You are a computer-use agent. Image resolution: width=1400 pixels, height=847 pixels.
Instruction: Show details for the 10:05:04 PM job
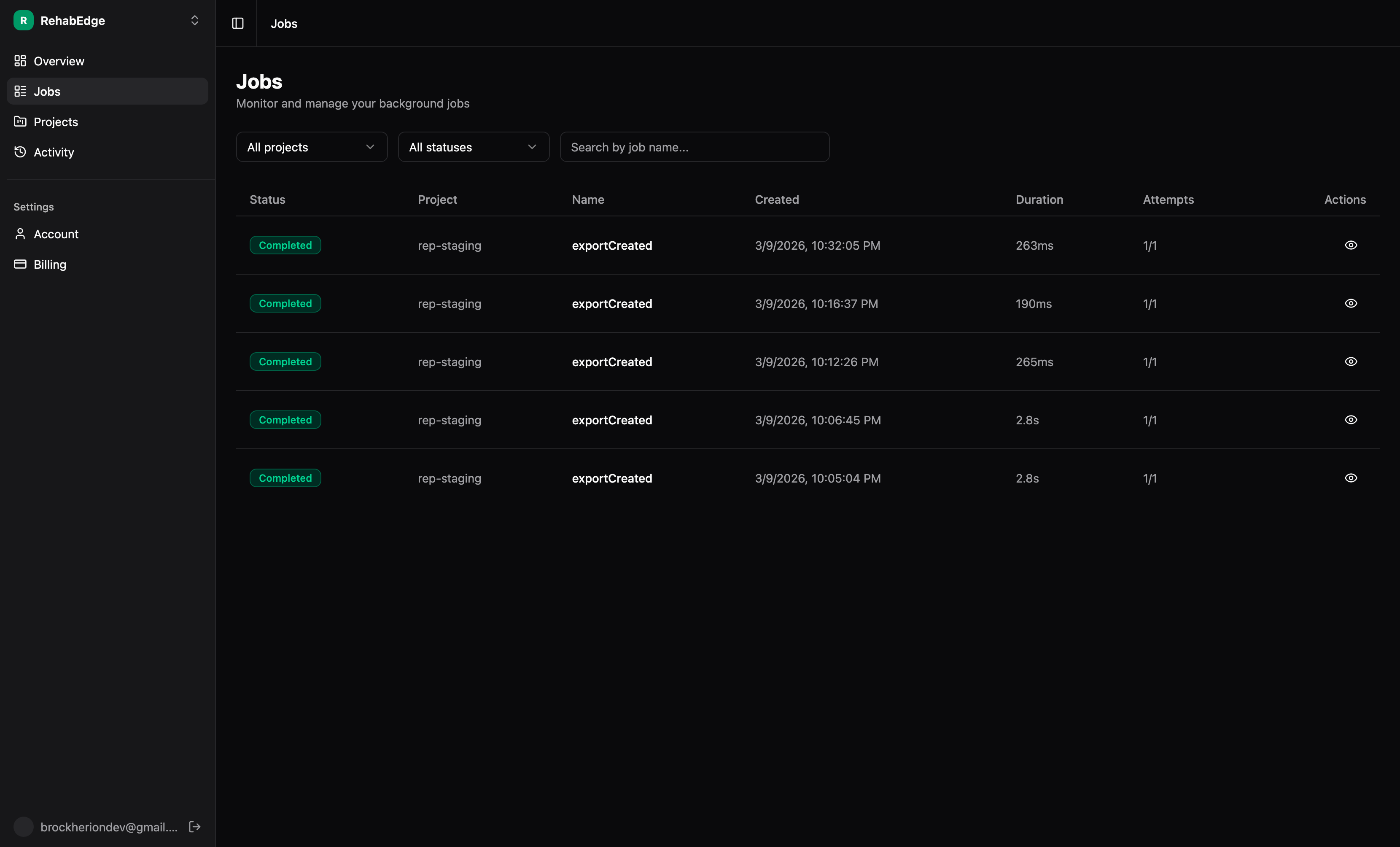1351,477
